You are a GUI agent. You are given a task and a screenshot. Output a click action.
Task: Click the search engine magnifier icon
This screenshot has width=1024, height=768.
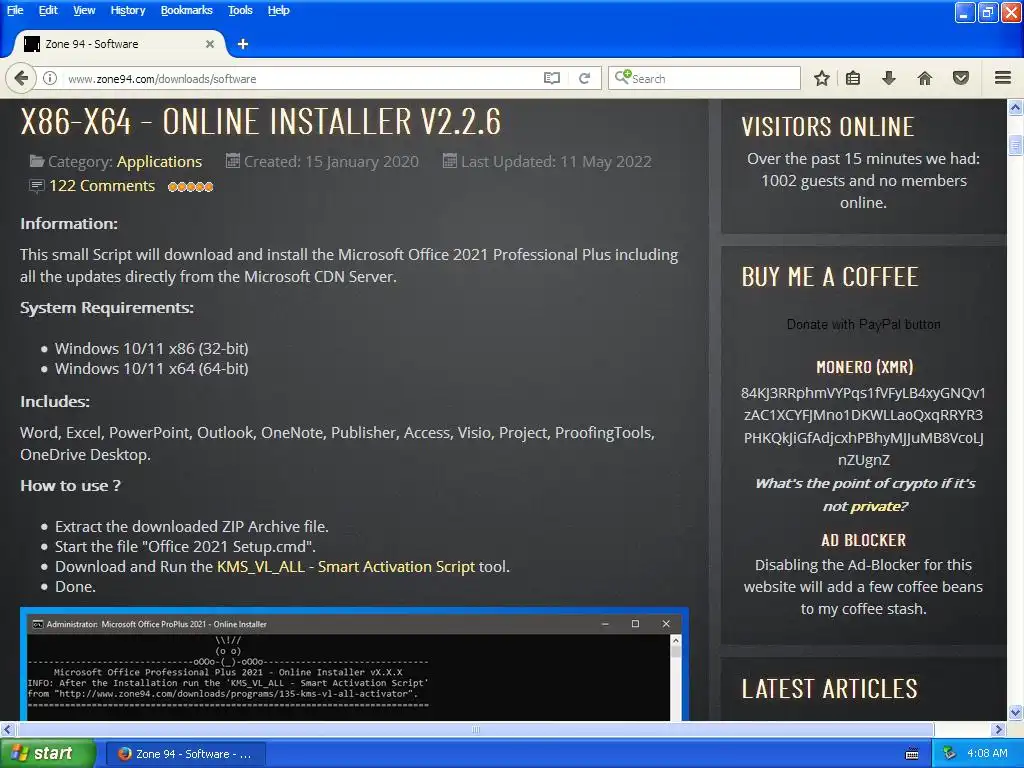(622, 77)
